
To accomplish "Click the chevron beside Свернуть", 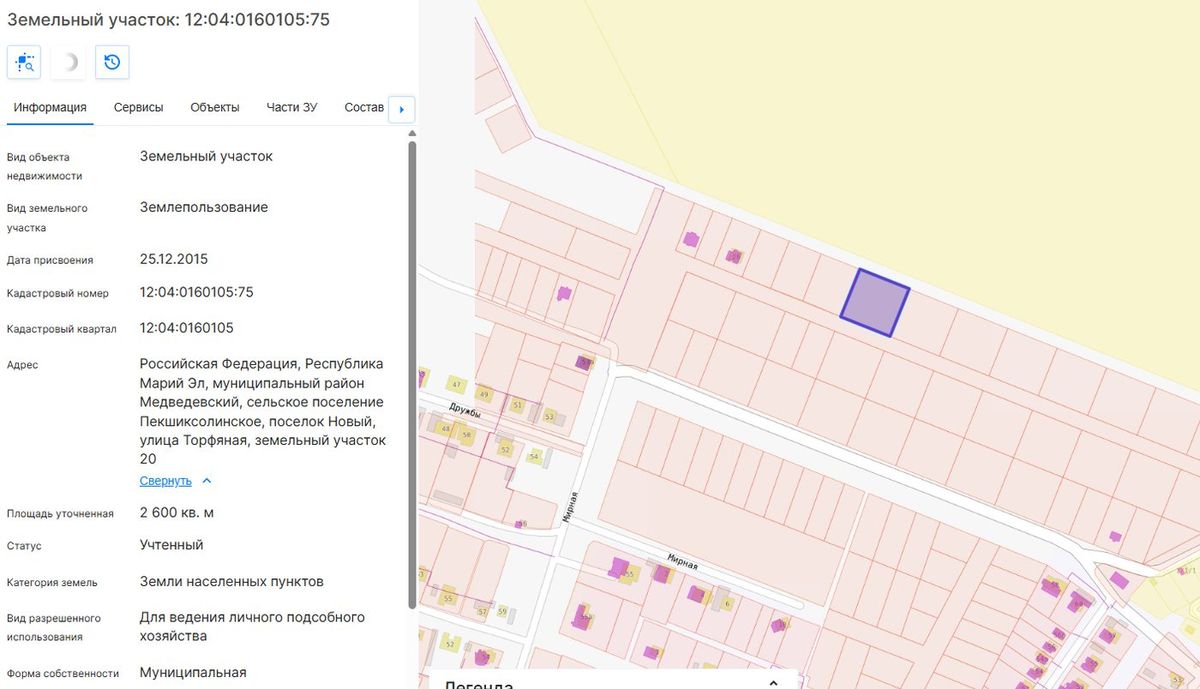I will [x=207, y=481].
